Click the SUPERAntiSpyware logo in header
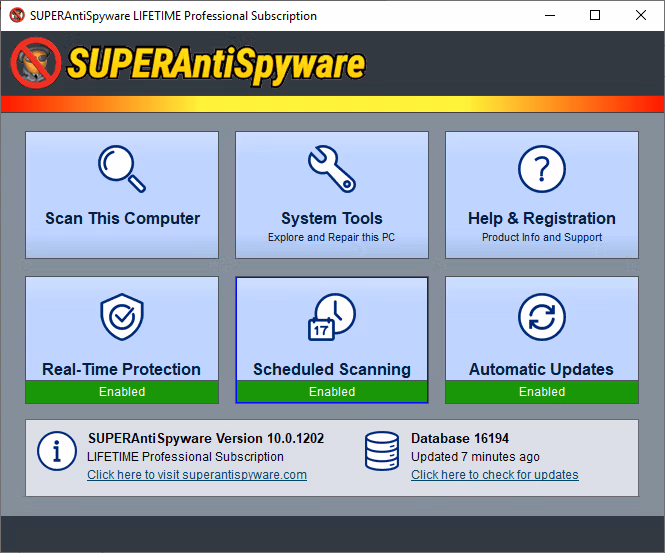Viewport: 665px width, 553px height. point(188,64)
